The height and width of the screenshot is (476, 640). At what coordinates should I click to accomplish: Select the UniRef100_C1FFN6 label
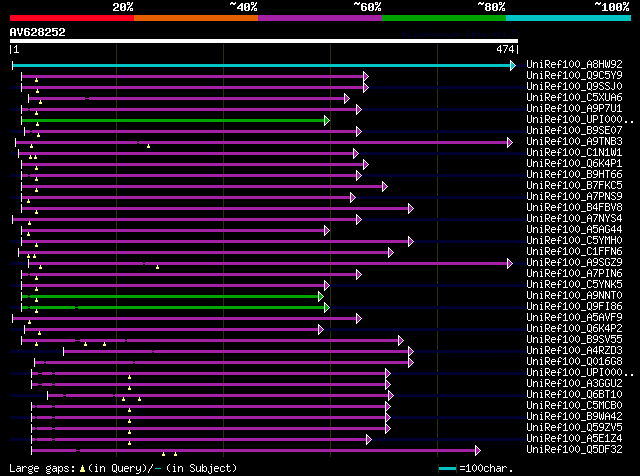pos(574,252)
